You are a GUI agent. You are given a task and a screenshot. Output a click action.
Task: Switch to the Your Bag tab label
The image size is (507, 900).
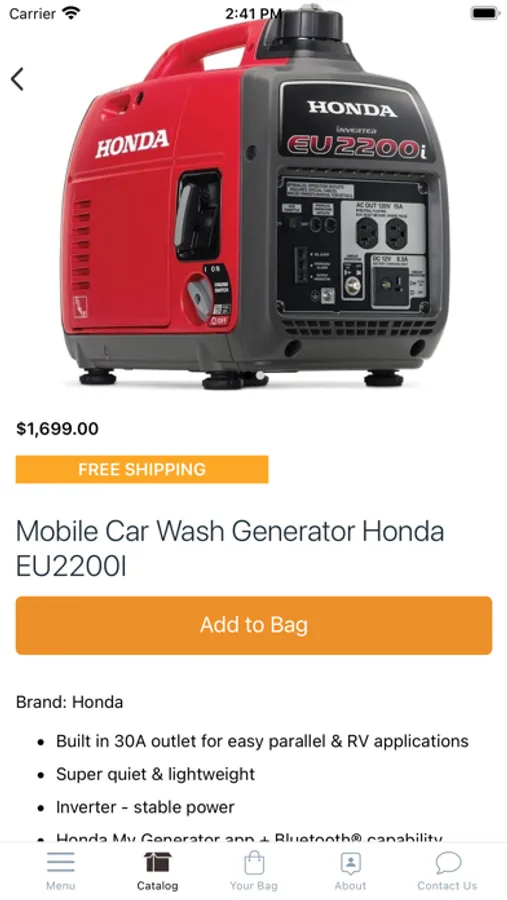[254, 886]
